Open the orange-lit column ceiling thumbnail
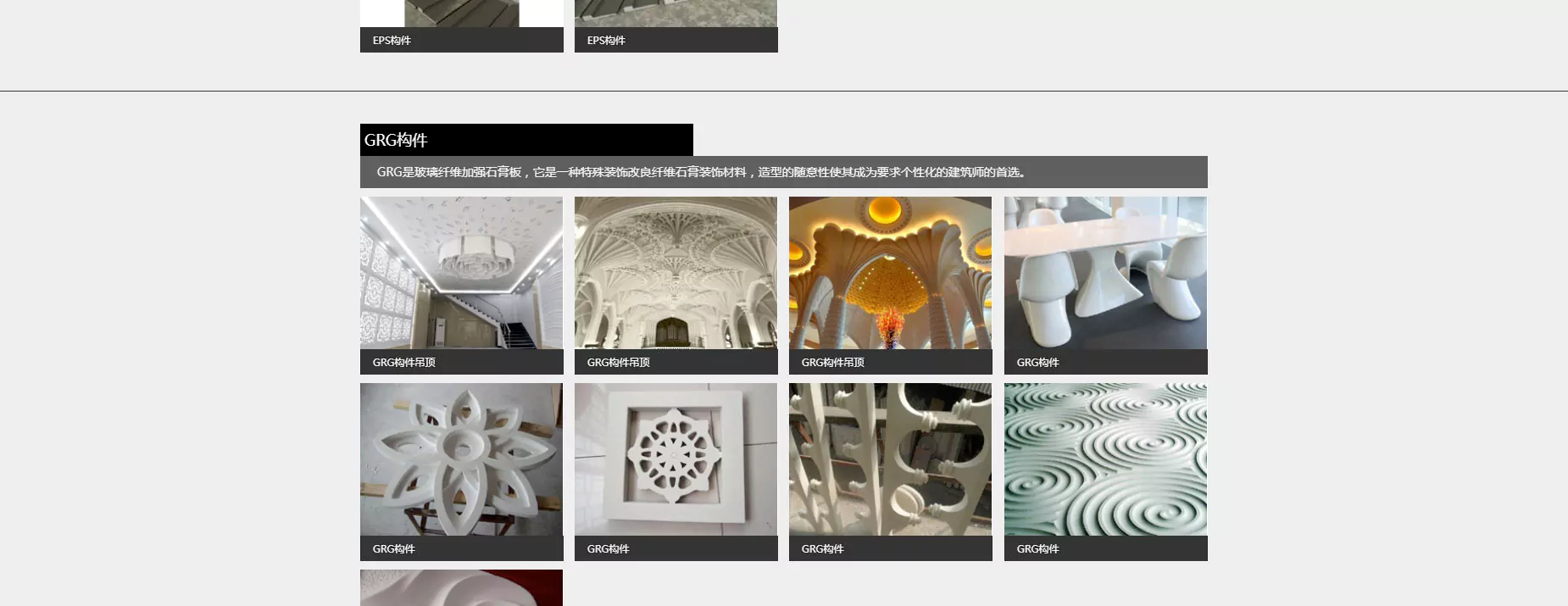1568x606 pixels. [890, 273]
